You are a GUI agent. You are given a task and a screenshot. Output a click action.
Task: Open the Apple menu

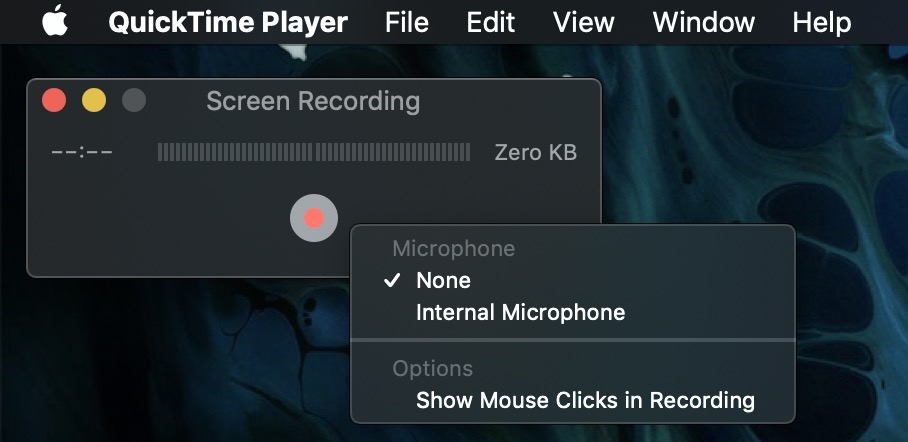[56, 22]
